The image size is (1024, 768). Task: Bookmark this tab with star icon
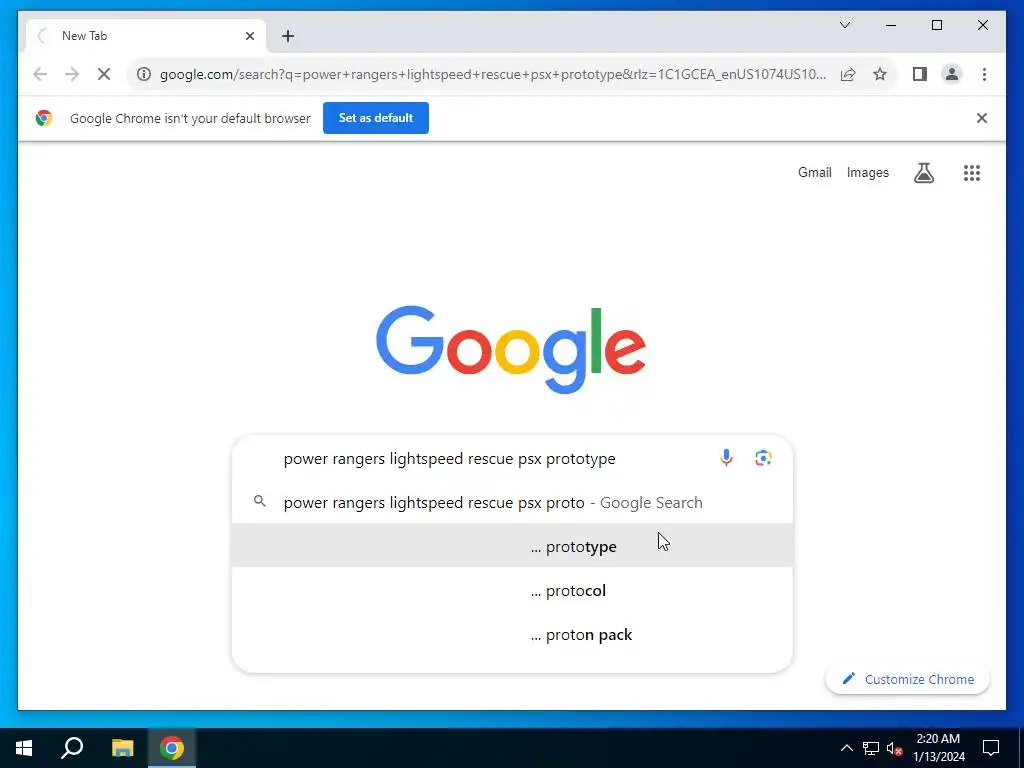880,74
